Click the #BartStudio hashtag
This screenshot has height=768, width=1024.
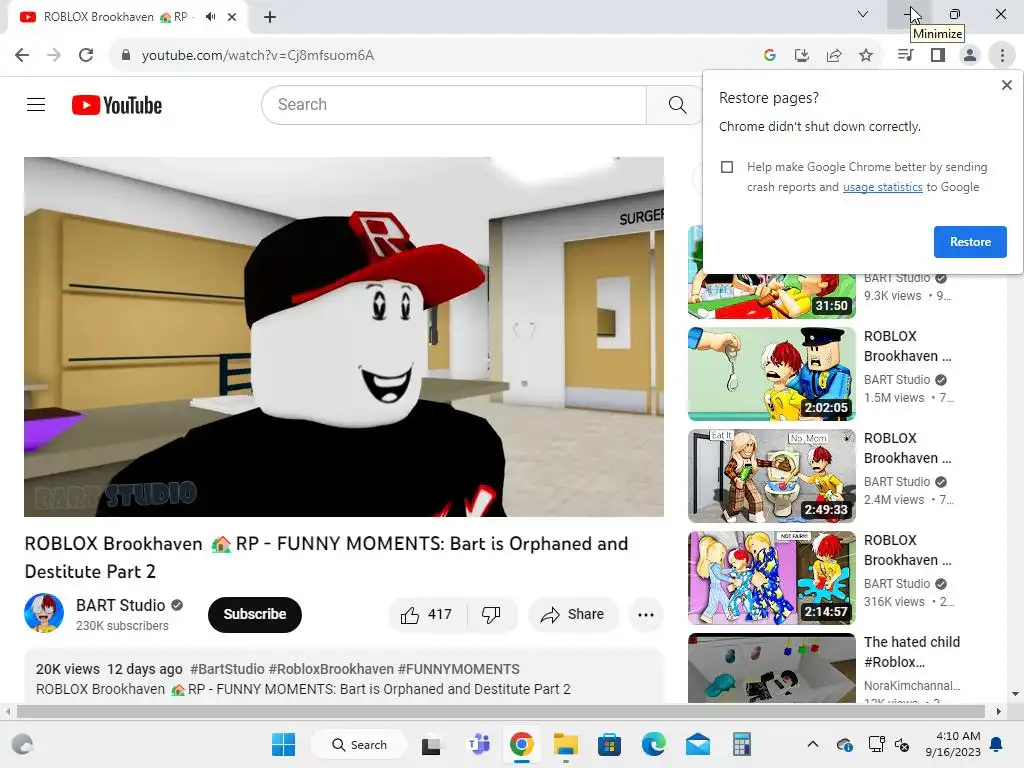point(227,669)
